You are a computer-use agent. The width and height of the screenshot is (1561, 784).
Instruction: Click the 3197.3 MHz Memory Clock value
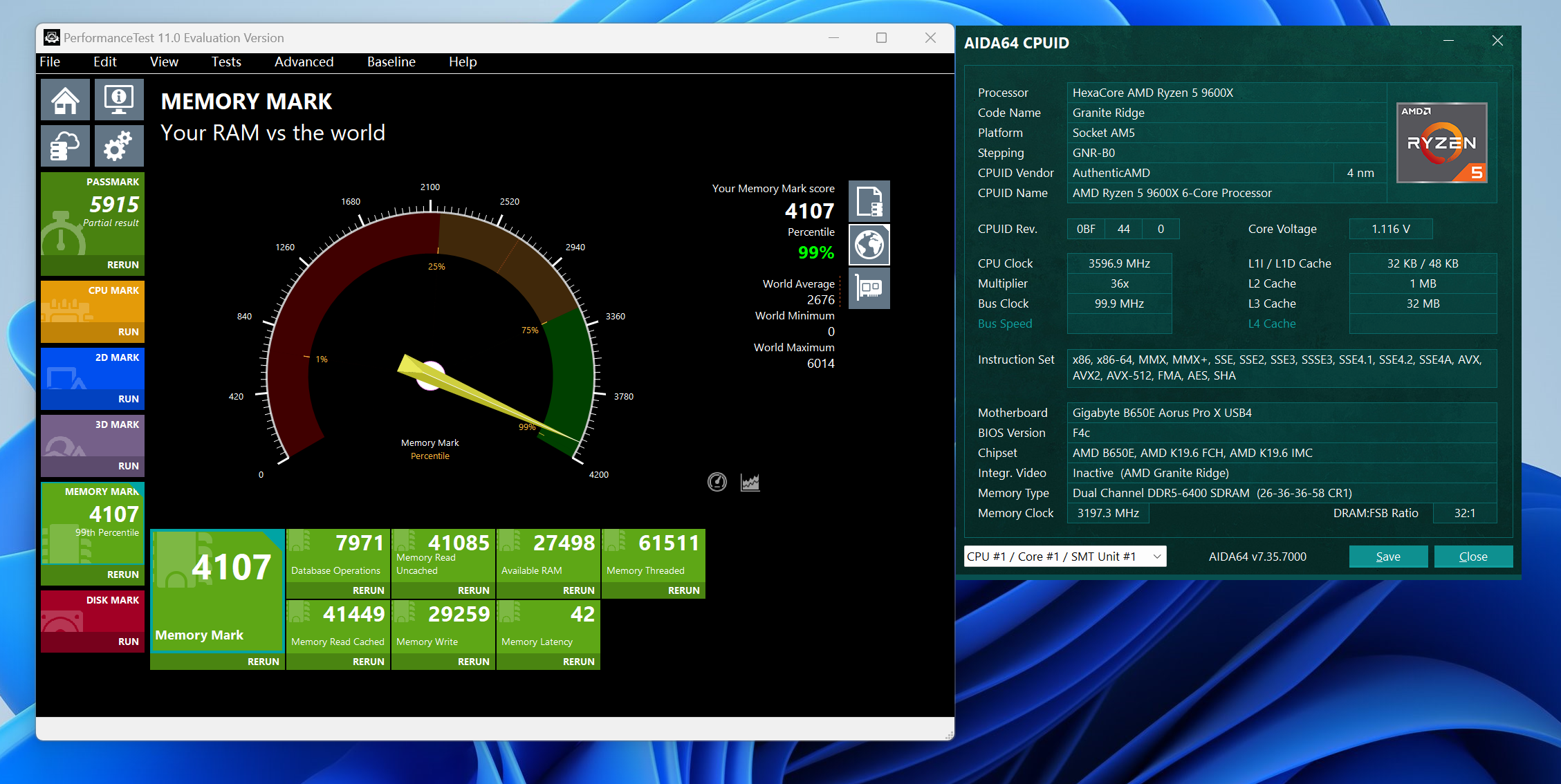[1108, 513]
